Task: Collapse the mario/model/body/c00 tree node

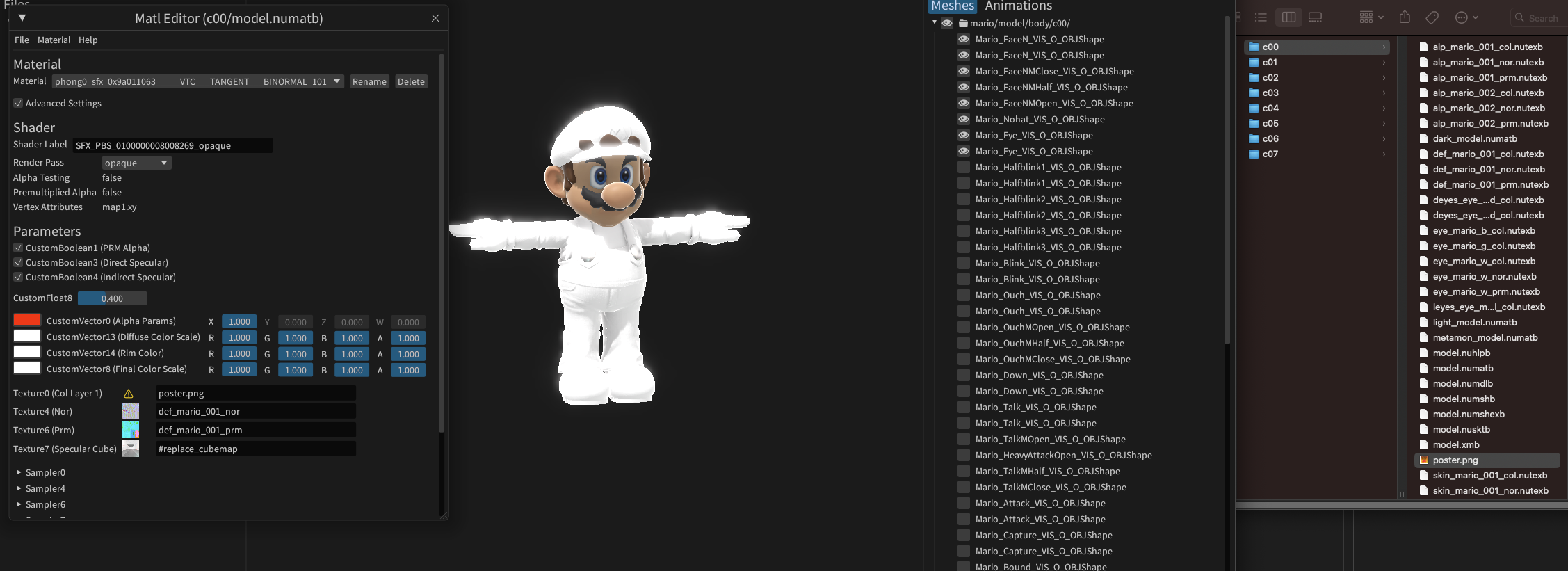Action: [935, 23]
